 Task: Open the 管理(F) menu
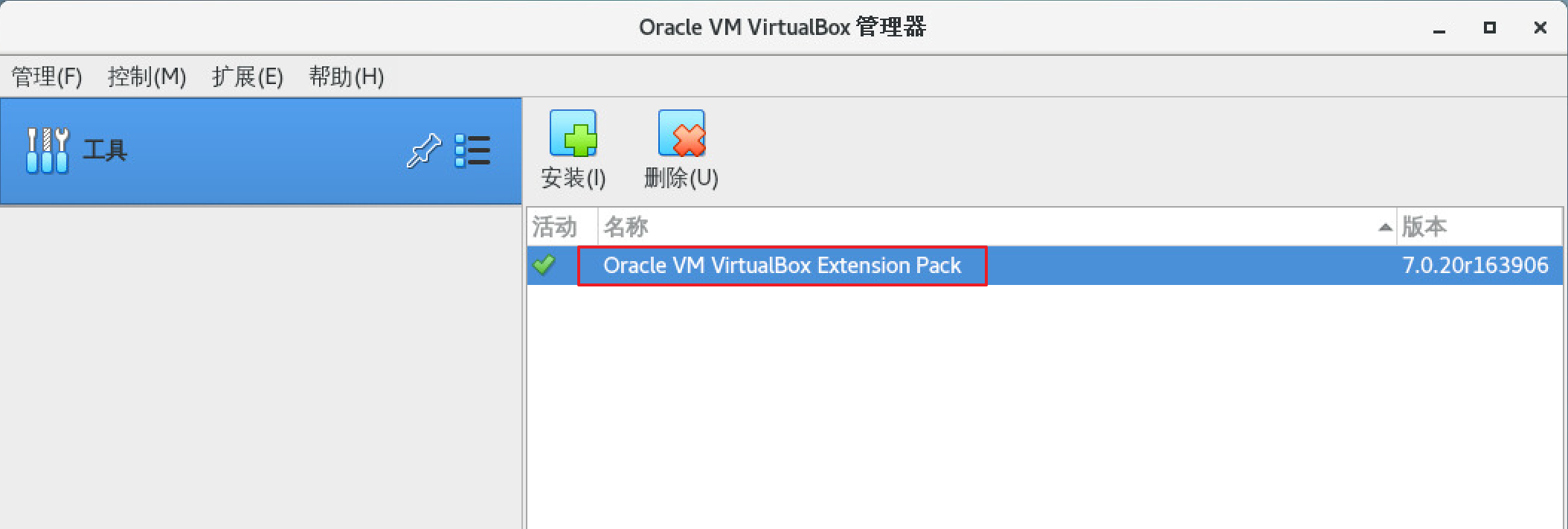click(x=46, y=77)
